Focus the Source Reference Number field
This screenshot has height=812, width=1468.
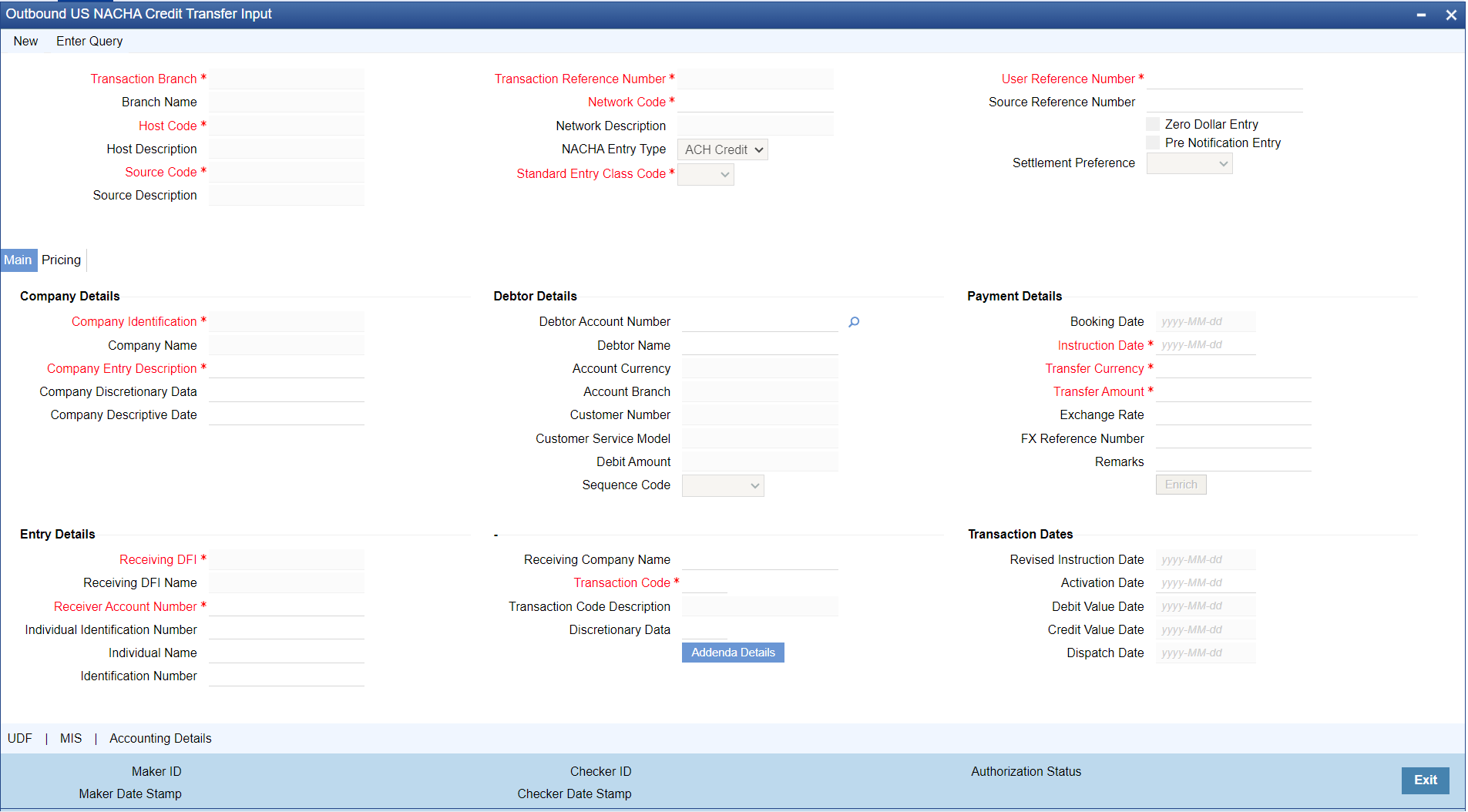[x=1224, y=102]
